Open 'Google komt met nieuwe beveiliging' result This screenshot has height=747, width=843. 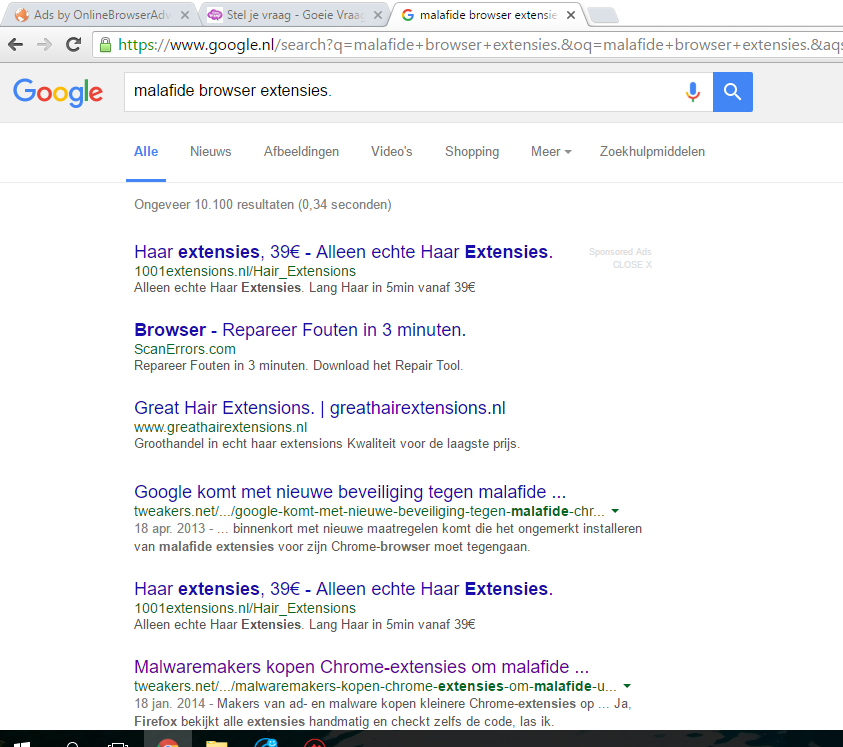tap(350, 492)
